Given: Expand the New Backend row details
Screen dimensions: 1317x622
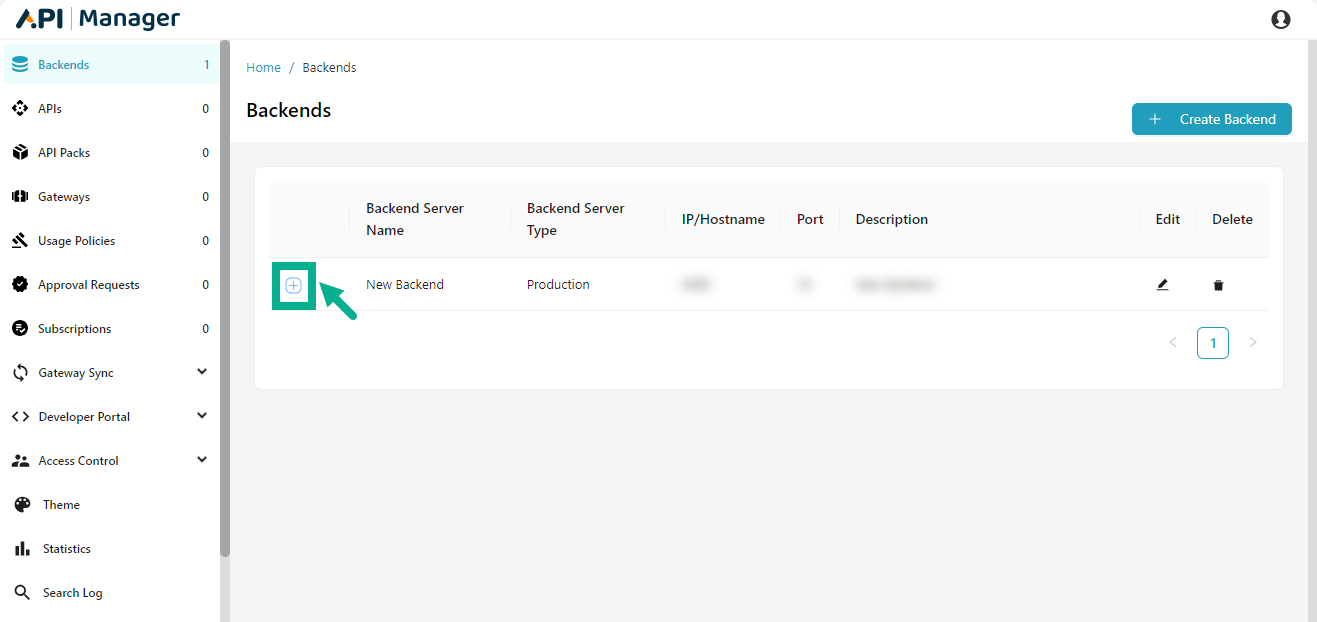Looking at the screenshot, I should tap(293, 285).
